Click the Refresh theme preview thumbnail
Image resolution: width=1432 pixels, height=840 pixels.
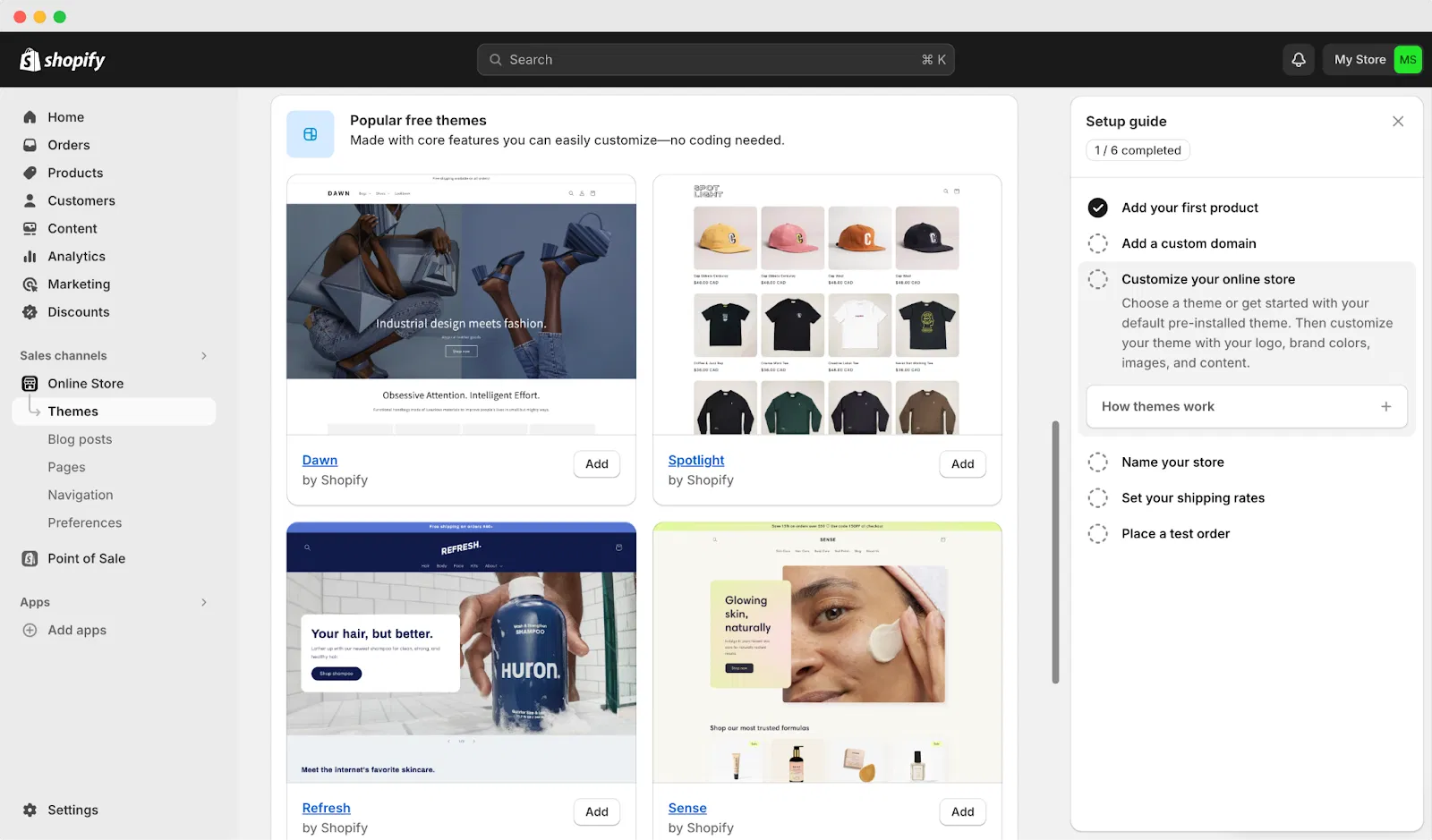(461, 653)
